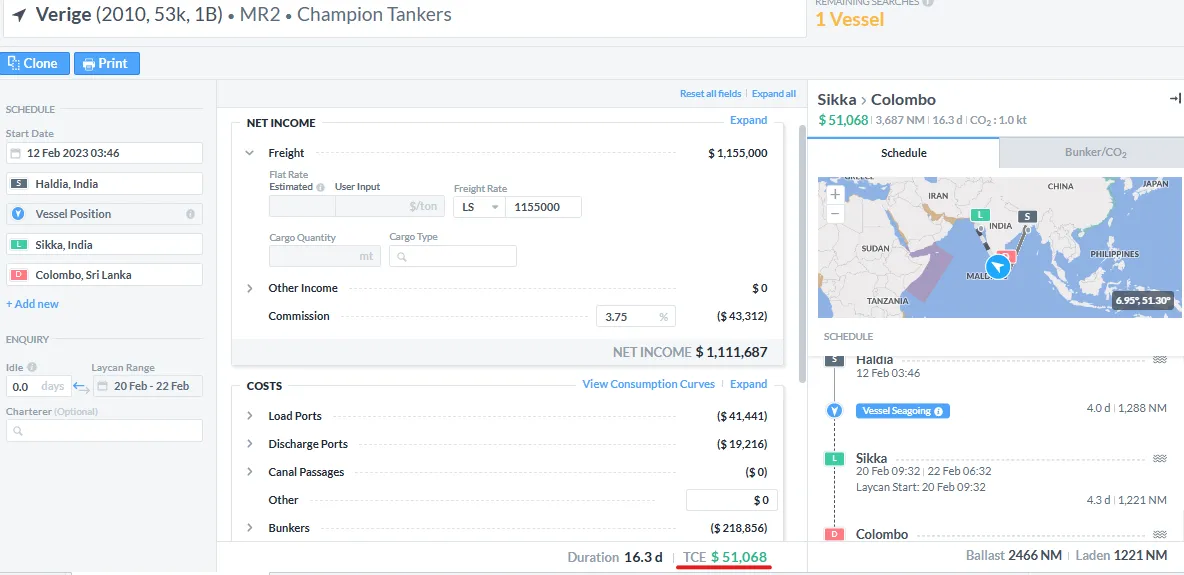Click the Commission percent input field
This screenshot has height=575, width=1184.
[636, 317]
